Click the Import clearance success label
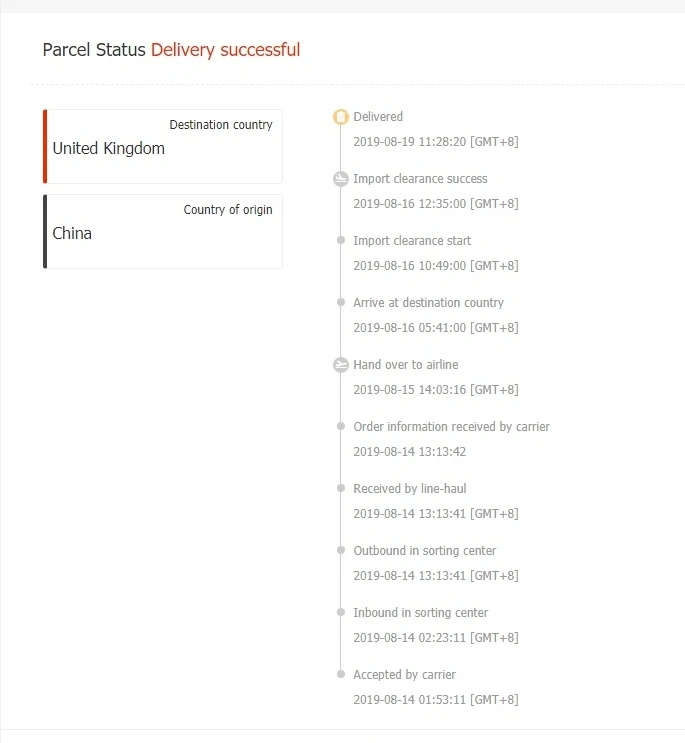The width and height of the screenshot is (685, 743). click(420, 179)
